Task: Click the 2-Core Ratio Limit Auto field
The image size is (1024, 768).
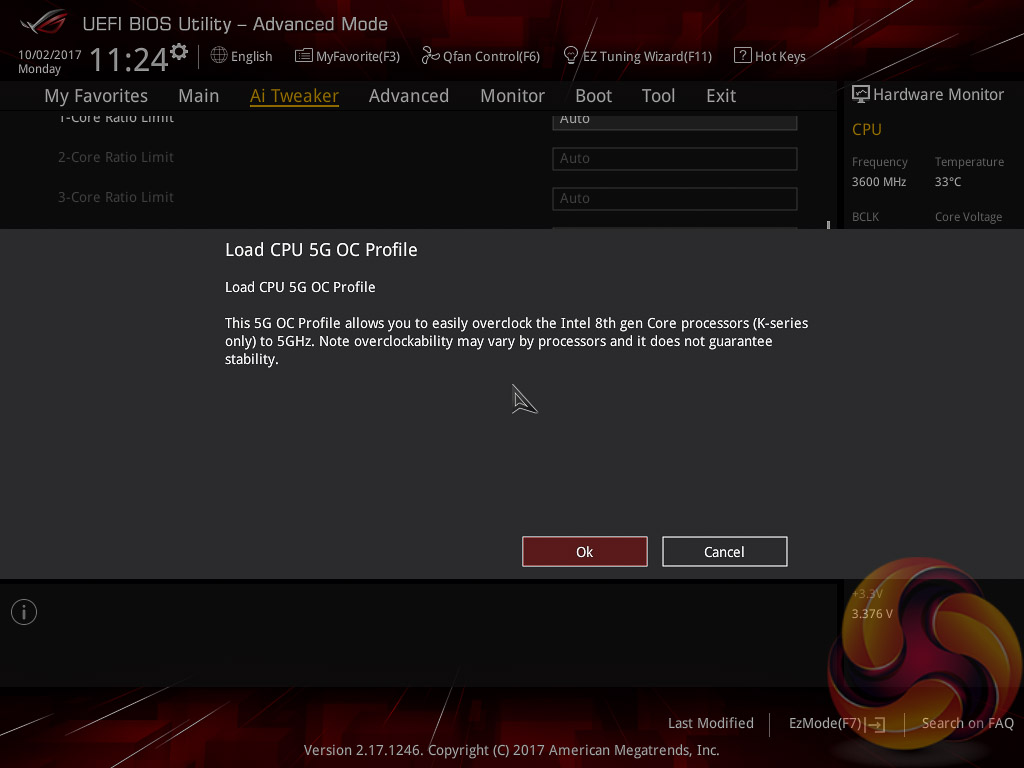Action: coord(675,159)
